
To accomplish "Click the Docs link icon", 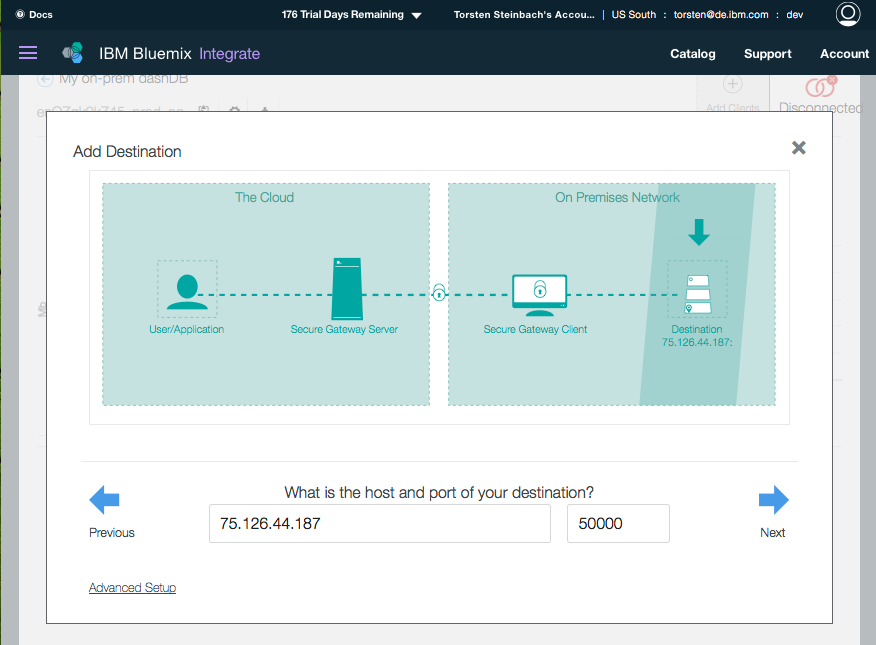I will click(x=20, y=15).
